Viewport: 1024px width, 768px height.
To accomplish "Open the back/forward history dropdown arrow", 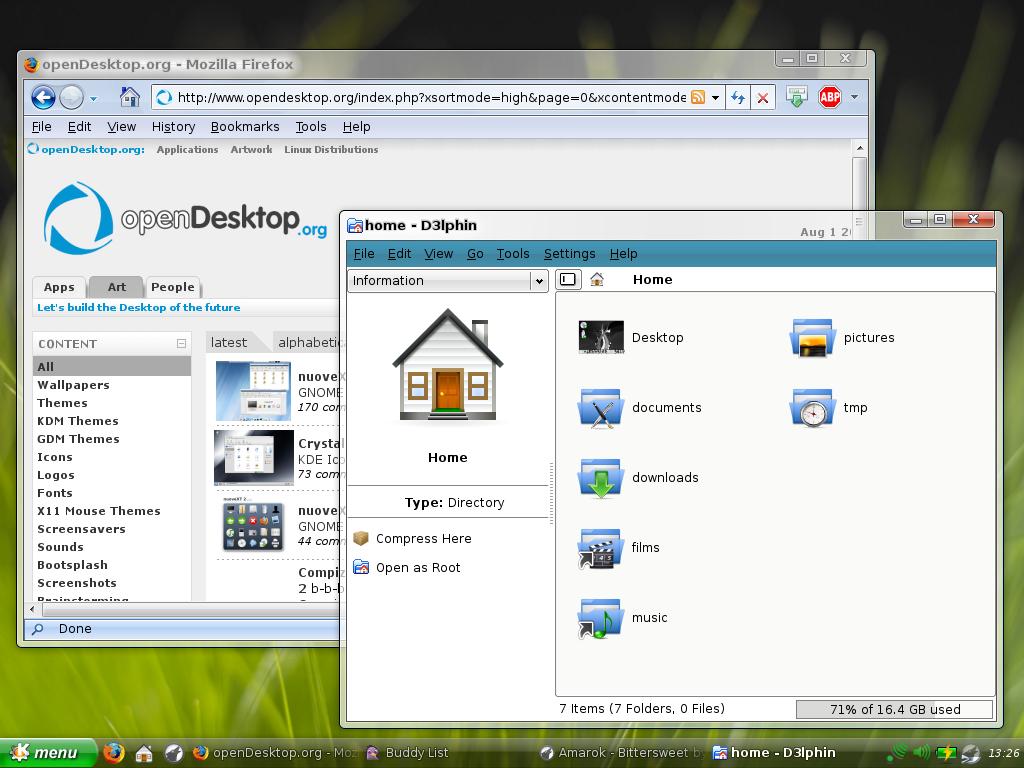I will pos(93,99).
